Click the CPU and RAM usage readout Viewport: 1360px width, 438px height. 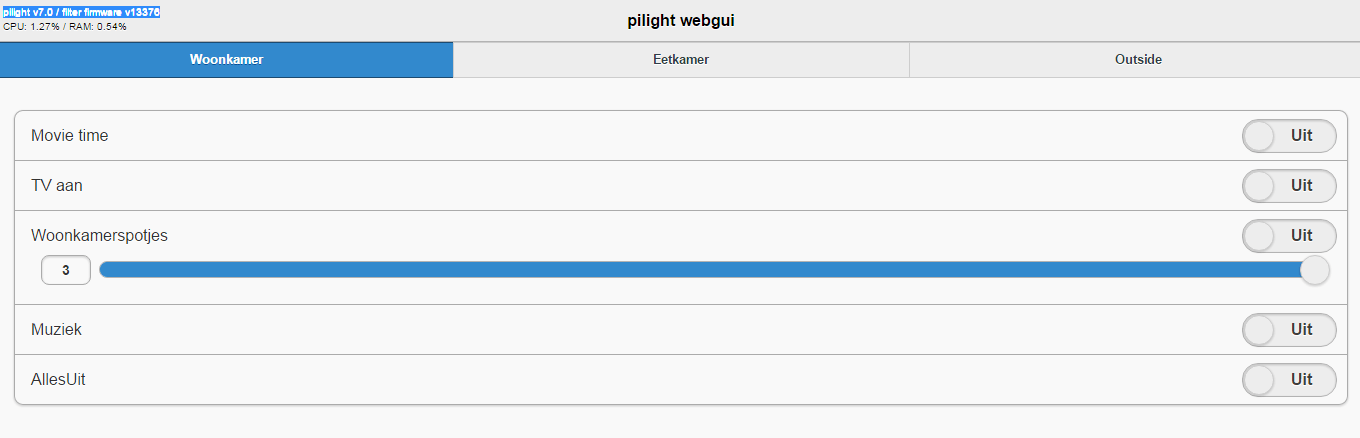(65, 26)
